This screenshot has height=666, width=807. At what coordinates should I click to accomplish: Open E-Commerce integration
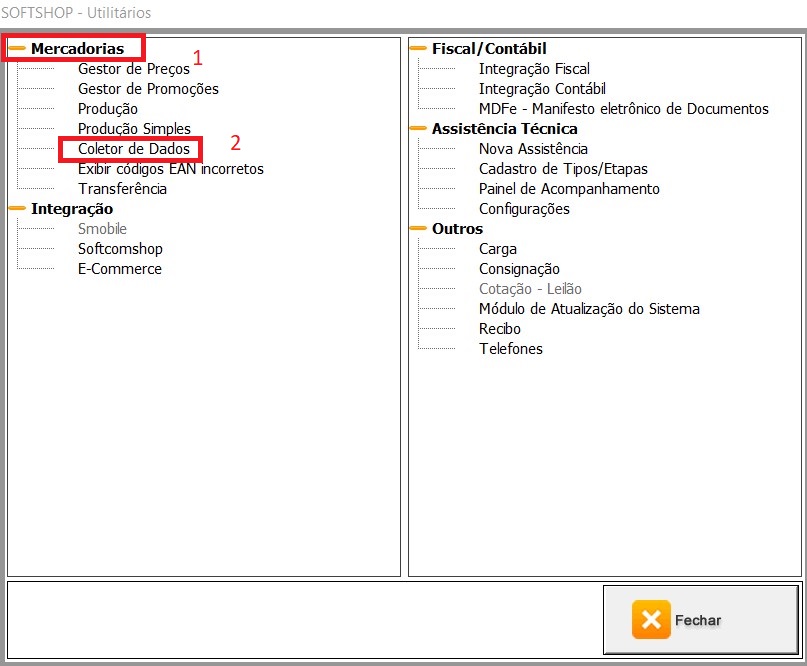click(x=119, y=269)
